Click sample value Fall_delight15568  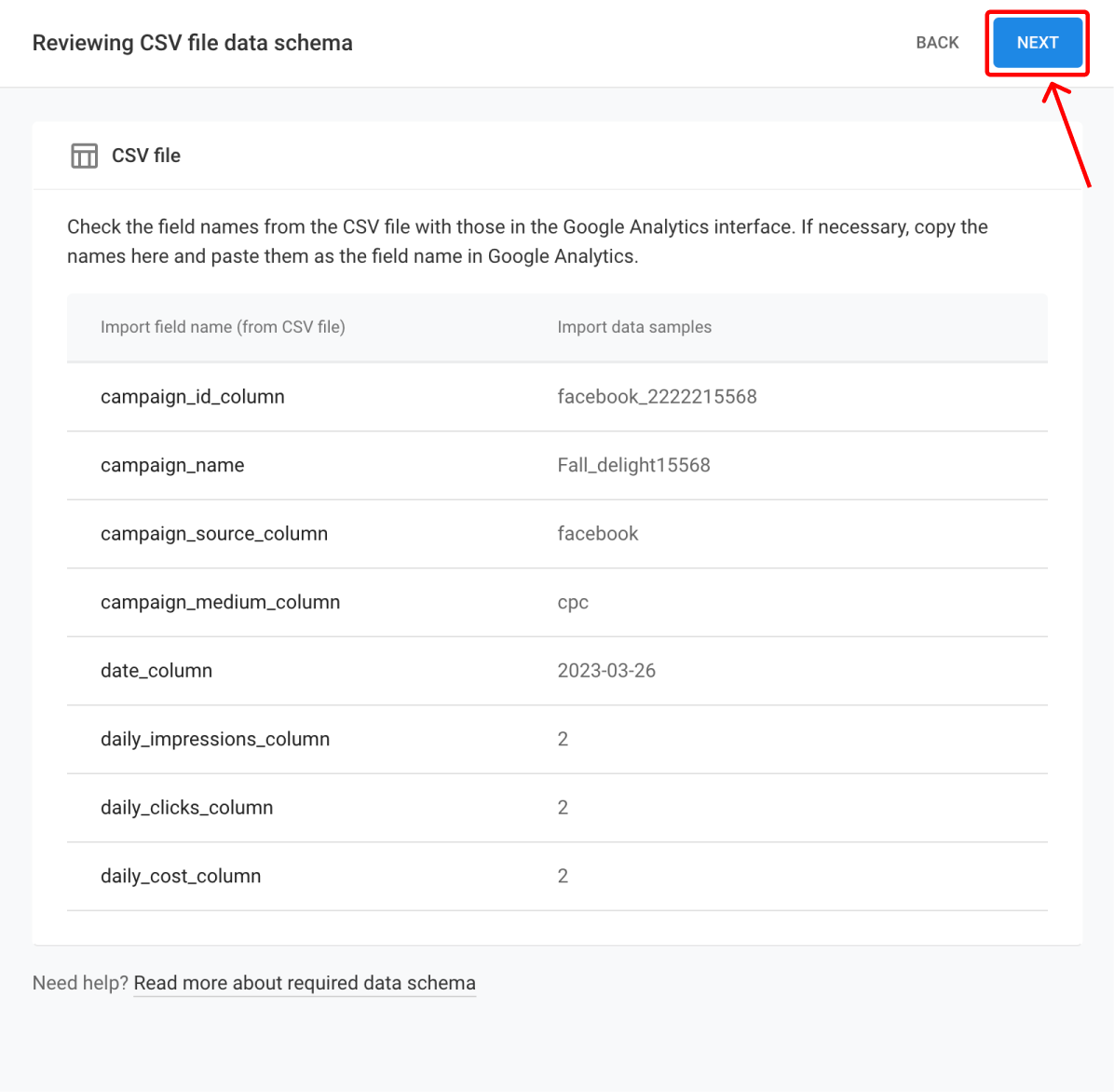point(633,465)
